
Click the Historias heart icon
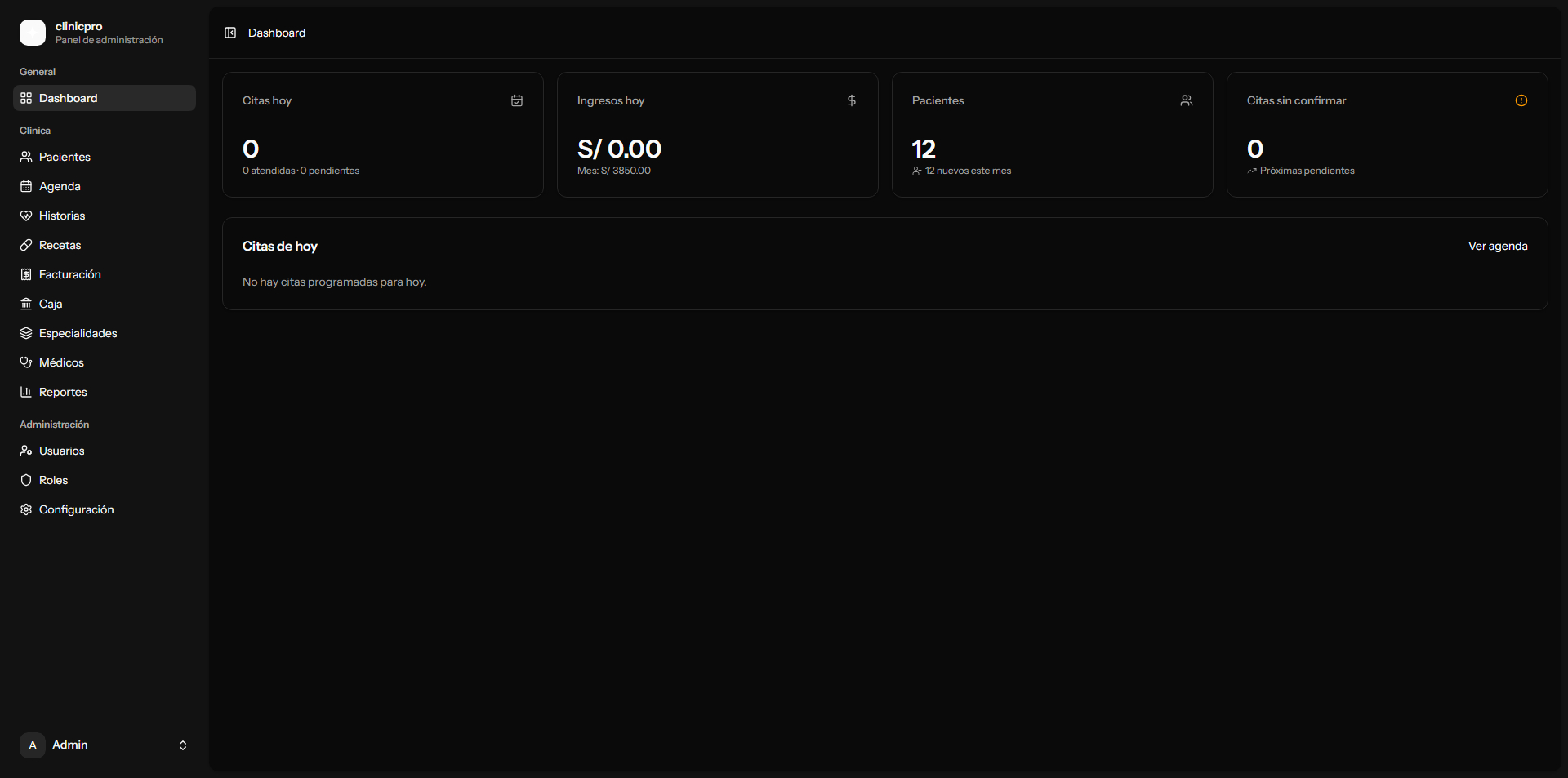coord(26,216)
